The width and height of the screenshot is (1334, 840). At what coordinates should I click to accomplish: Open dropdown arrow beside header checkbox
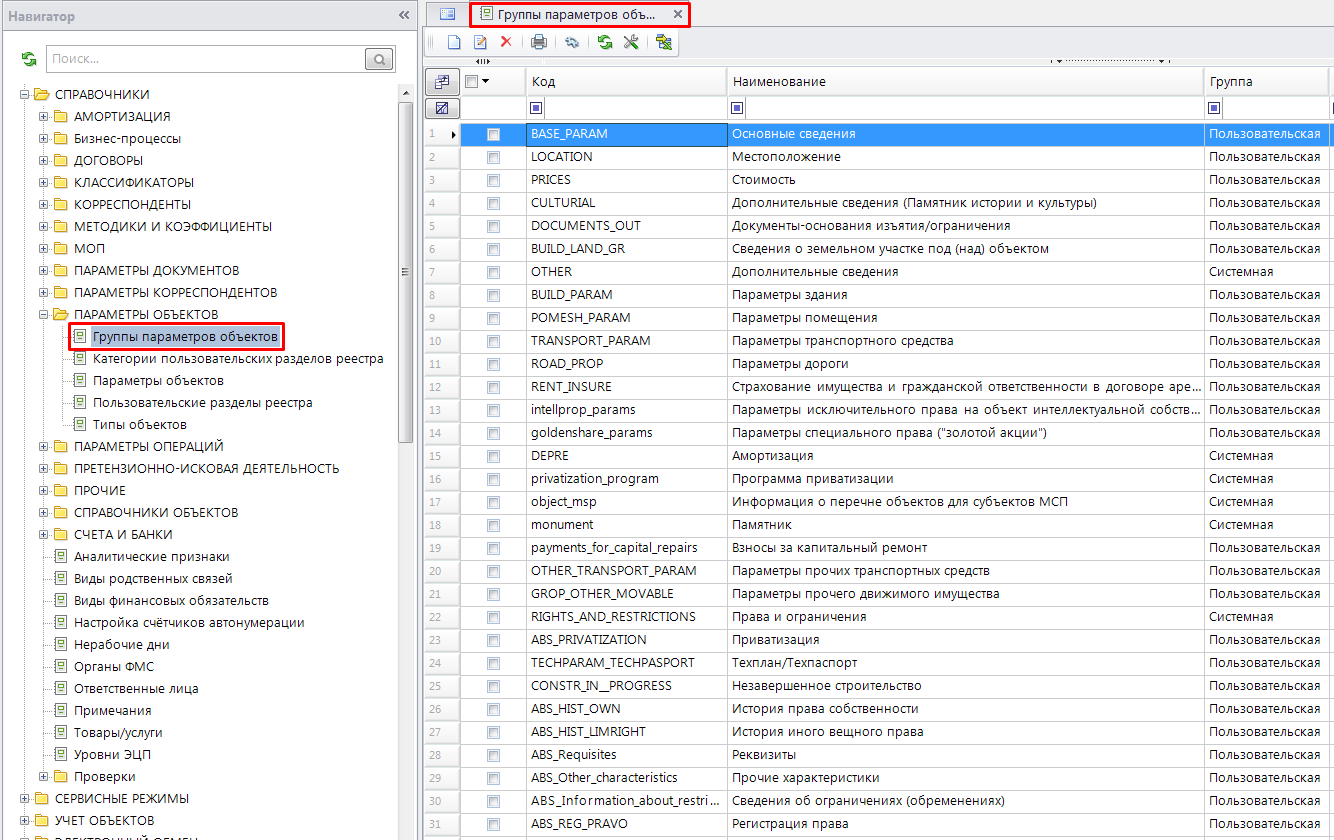point(486,82)
